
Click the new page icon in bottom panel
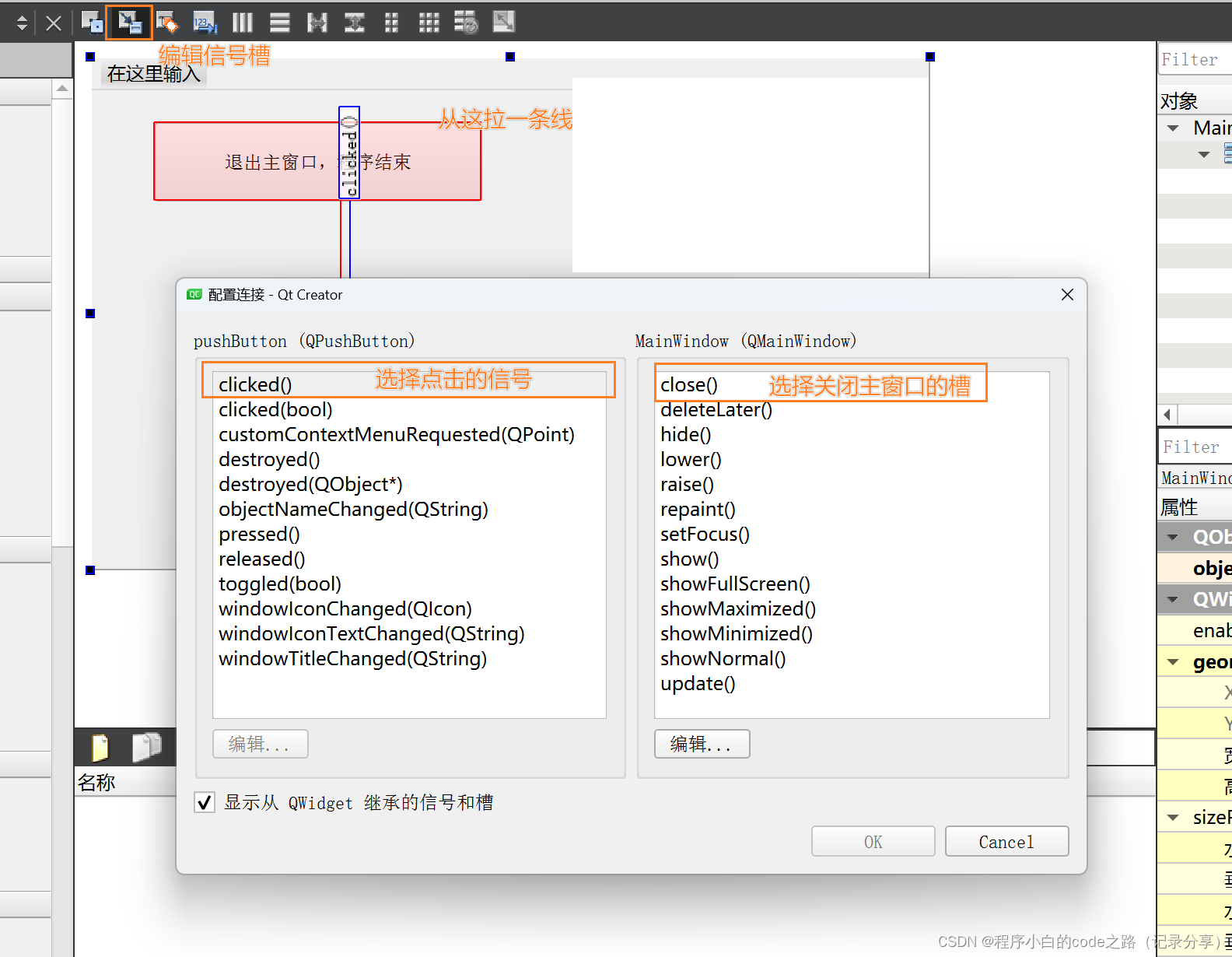click(x=100, y=748)
